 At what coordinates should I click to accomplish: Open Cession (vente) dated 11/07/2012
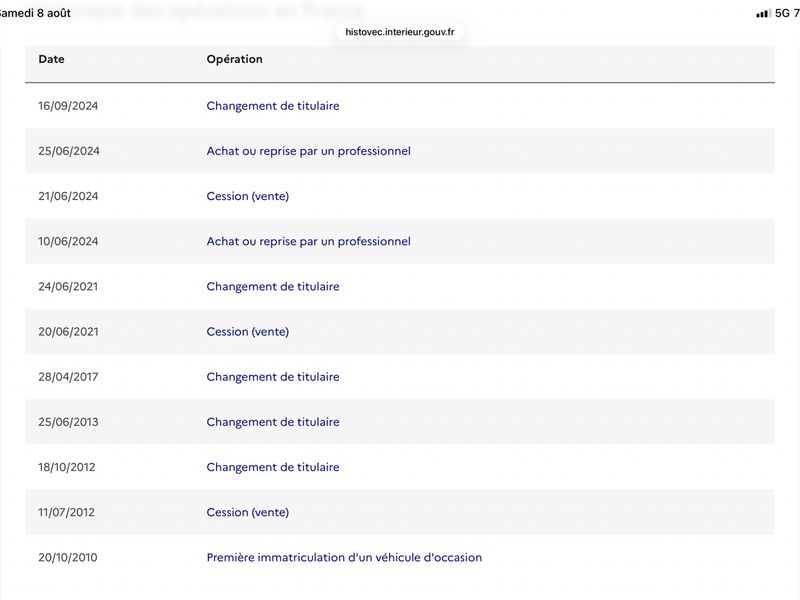click(247, 512)
